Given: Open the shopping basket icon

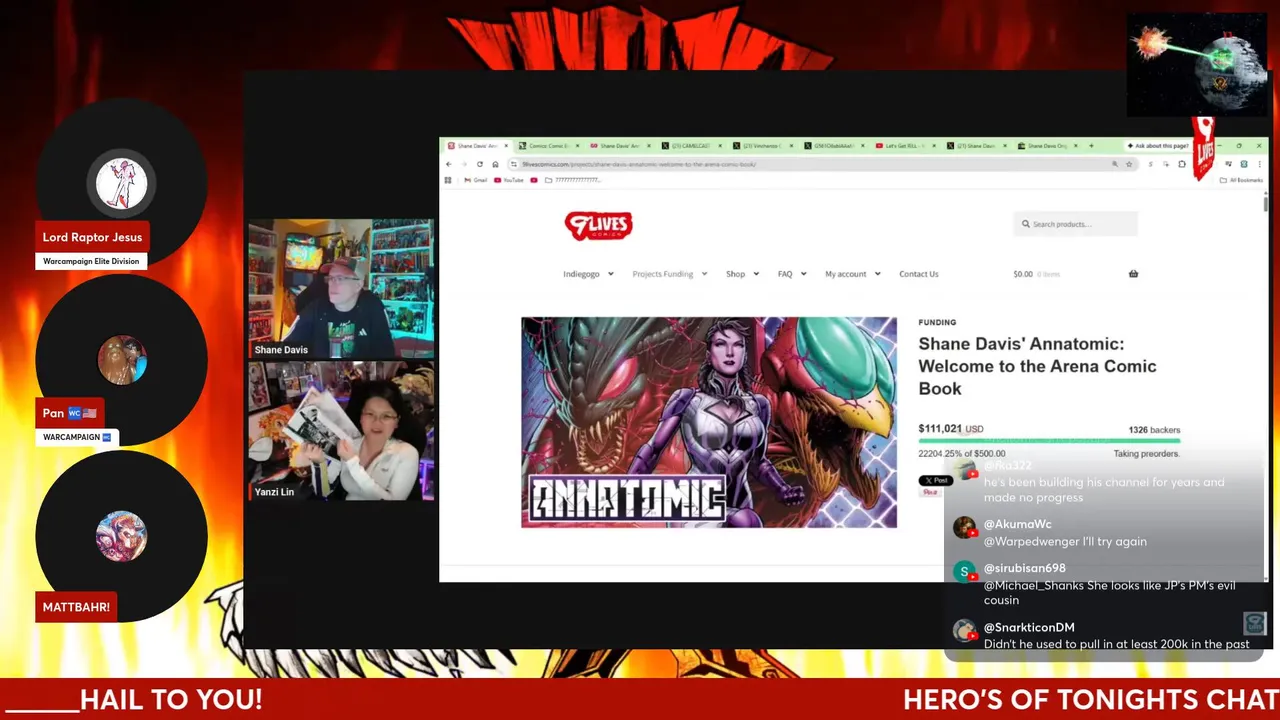Looking at the screenshot, I should click(x=1133, y=274).
